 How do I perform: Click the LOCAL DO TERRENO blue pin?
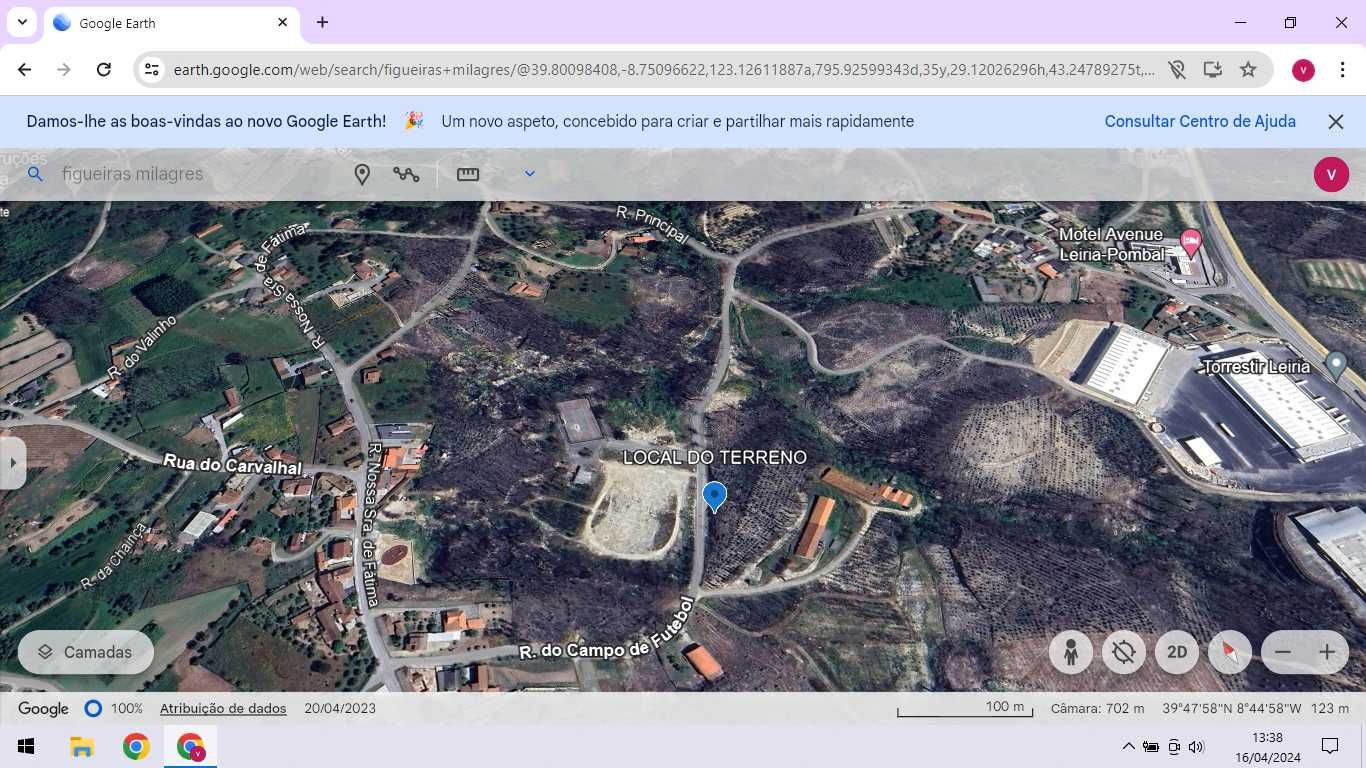click(x=714, y=496)
